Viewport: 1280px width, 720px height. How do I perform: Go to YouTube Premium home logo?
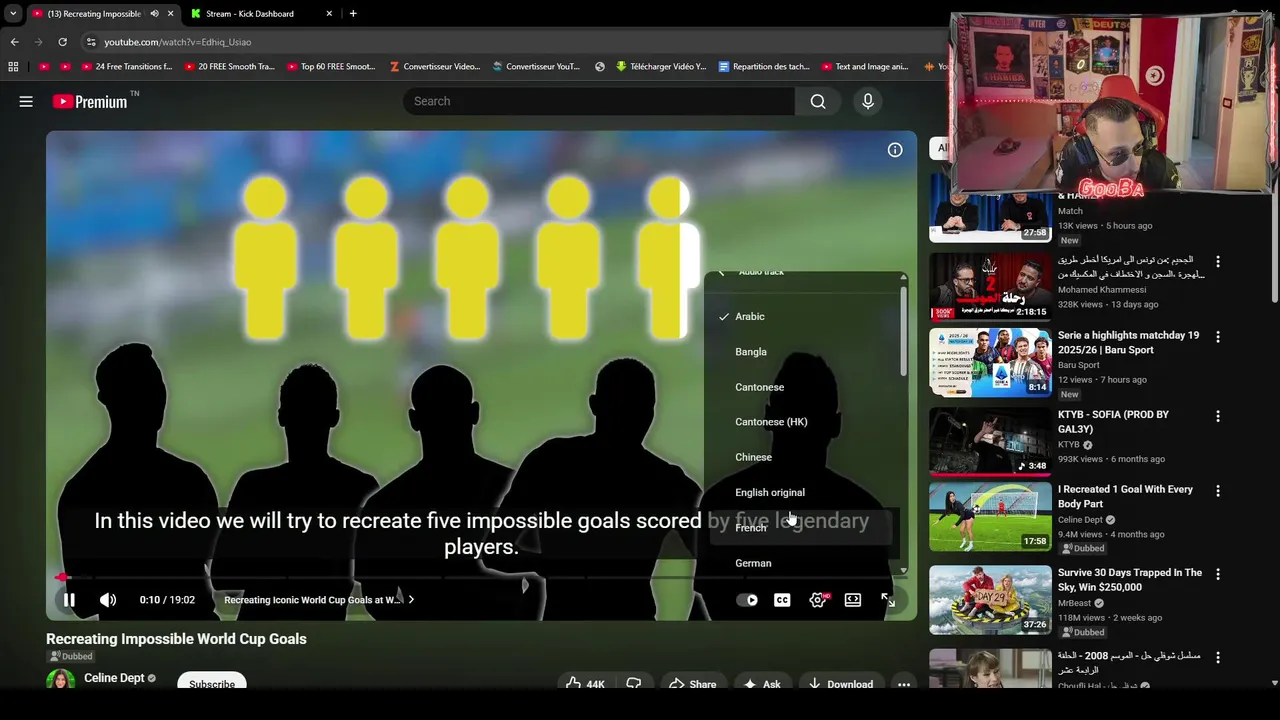(90, 101)
